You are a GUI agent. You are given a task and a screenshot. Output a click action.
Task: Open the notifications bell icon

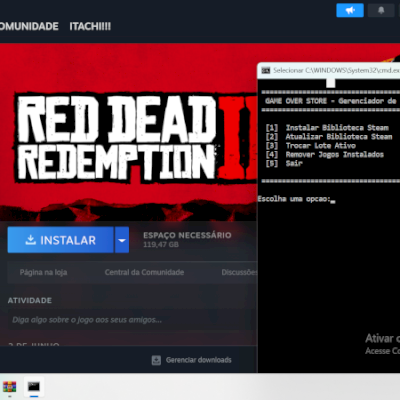click(381, 10)
